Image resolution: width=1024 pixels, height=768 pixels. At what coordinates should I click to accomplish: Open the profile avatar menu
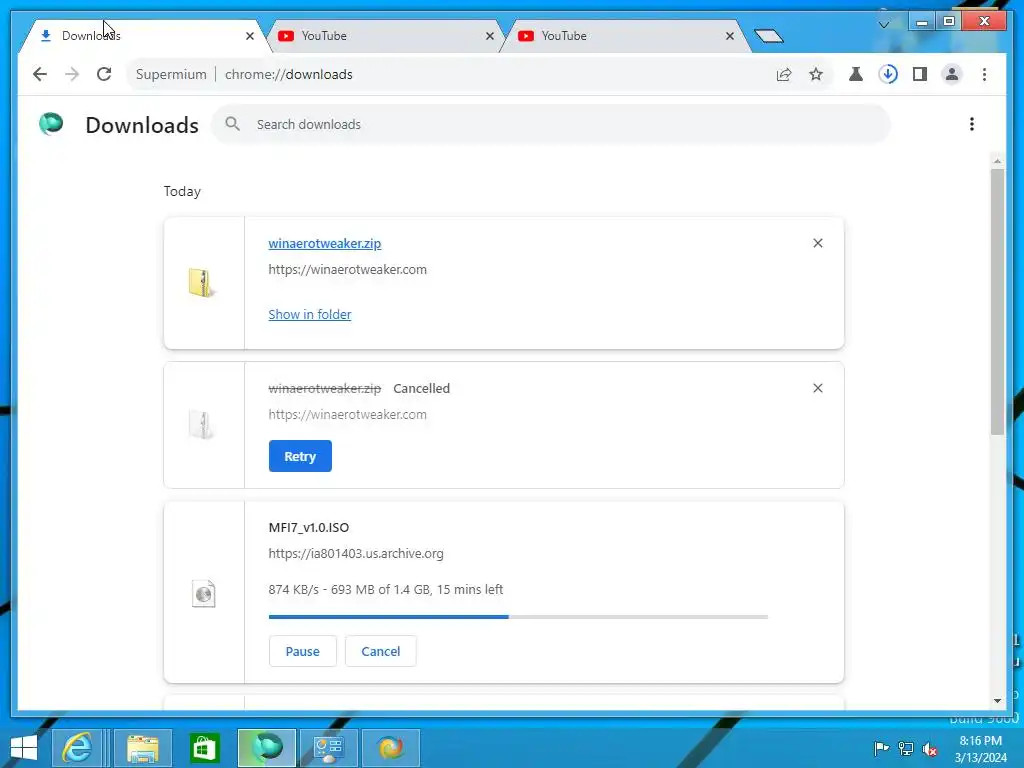(952, 74)
